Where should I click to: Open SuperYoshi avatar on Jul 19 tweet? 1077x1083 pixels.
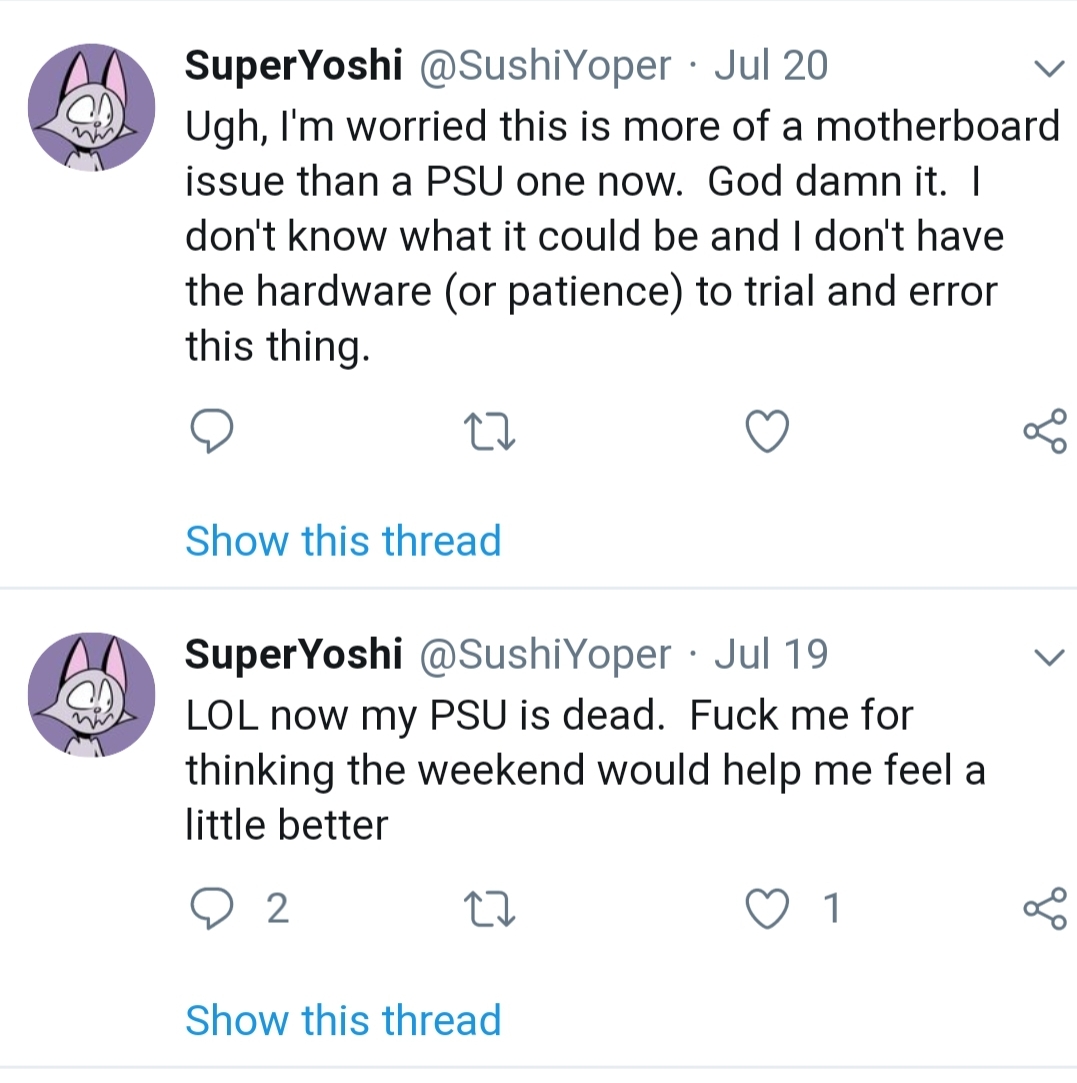click(92, 695)
